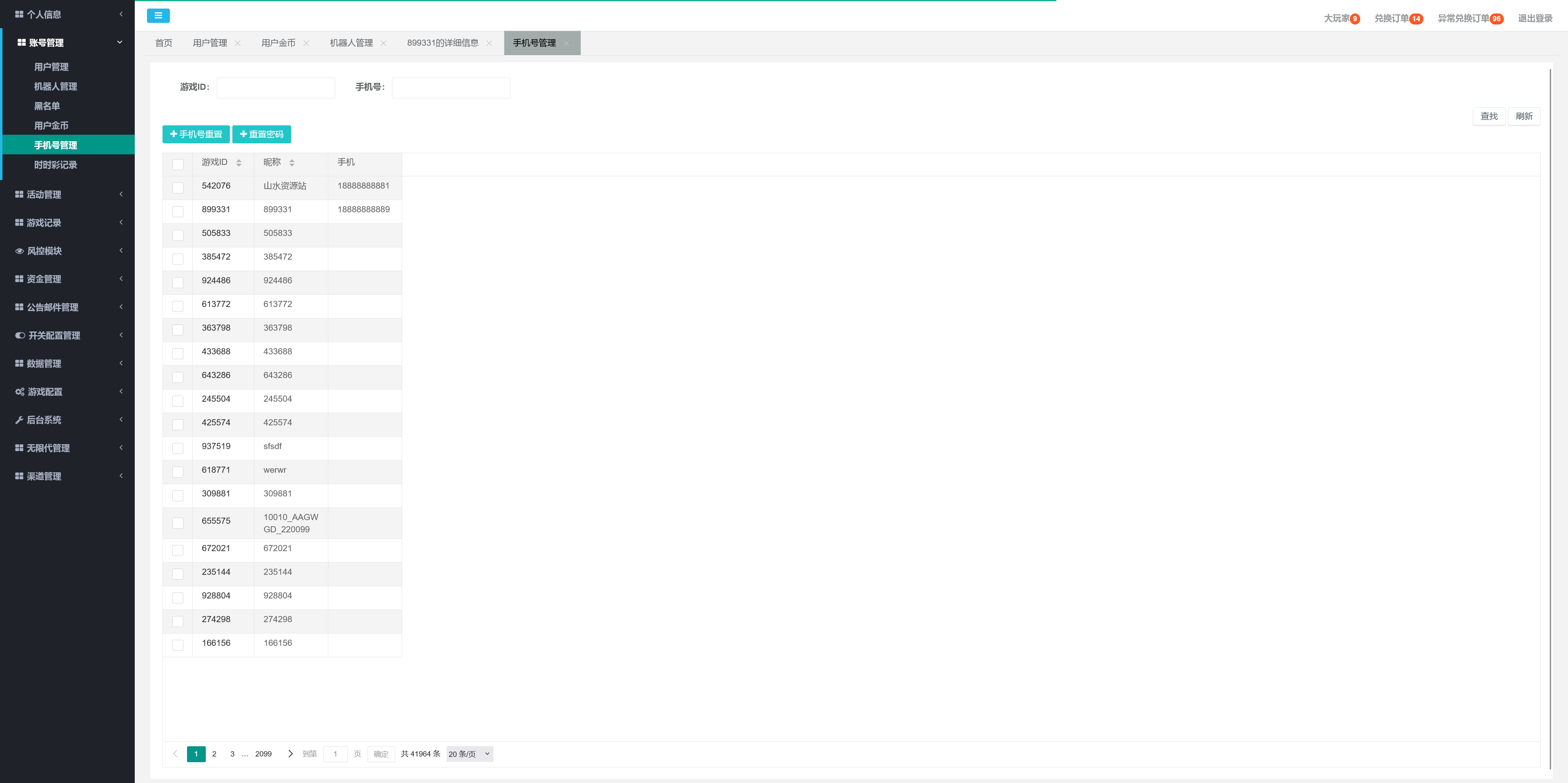The height and width of the screenshot is (783, 1568).
Task: Switch to the 首页 tab
Action: click(x=164, y=43)
